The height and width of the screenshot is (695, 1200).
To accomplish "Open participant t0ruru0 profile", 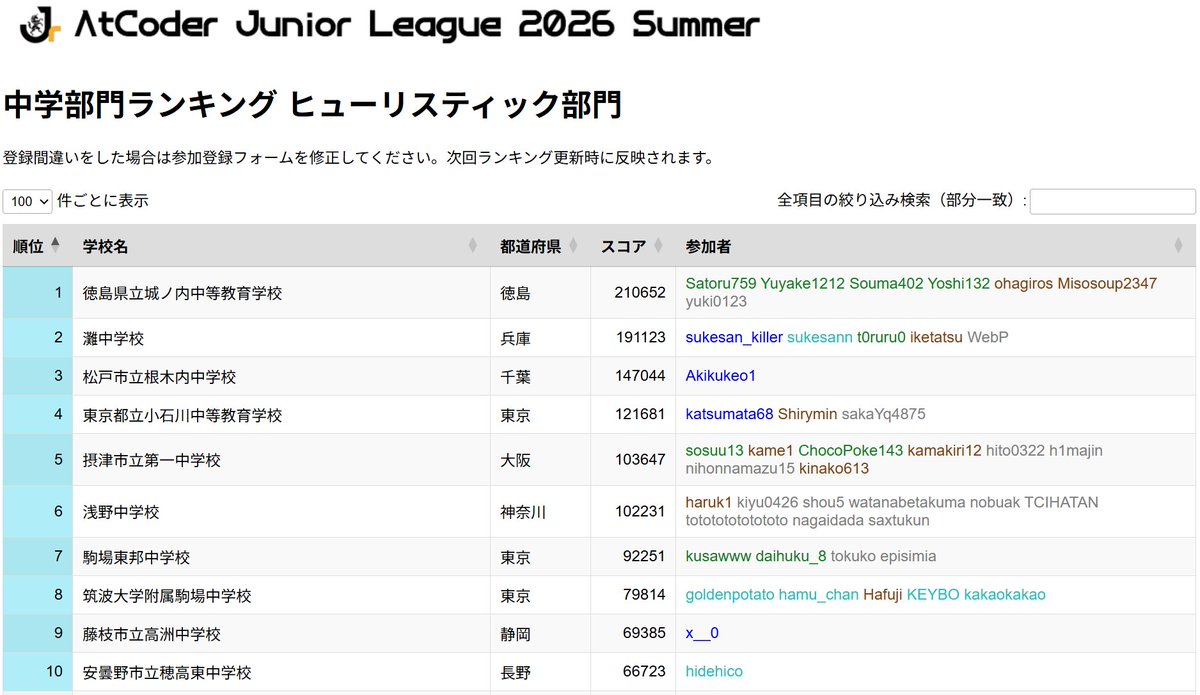I will click(x=881, y=337).
